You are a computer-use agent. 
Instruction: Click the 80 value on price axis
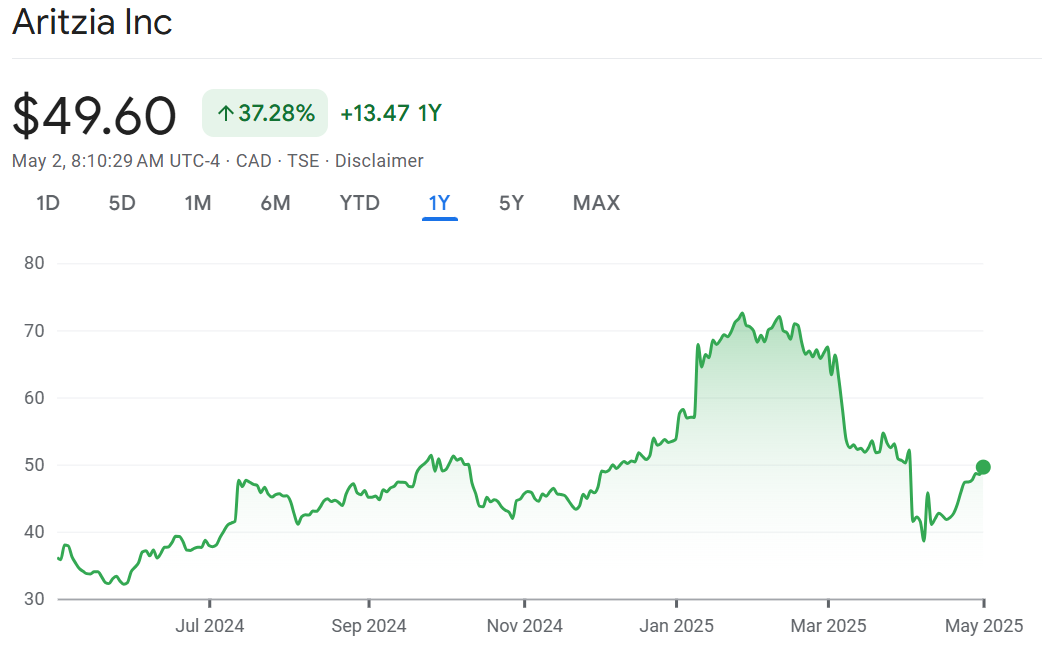pos(36,264)
